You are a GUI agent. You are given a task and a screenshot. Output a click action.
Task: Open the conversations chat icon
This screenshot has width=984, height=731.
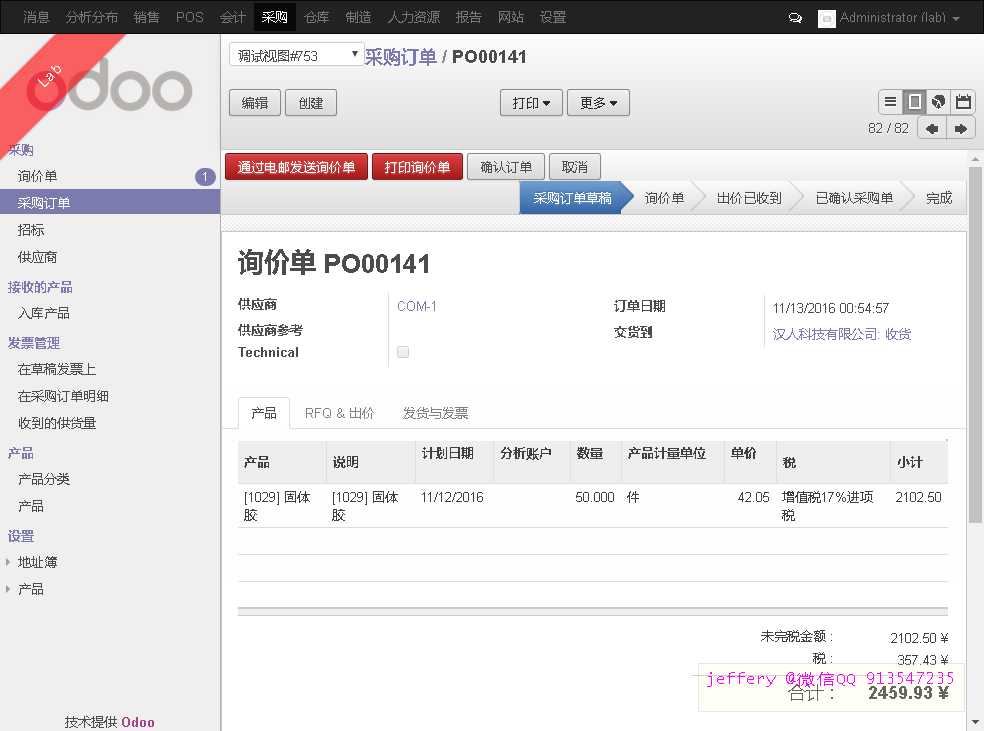795,18
